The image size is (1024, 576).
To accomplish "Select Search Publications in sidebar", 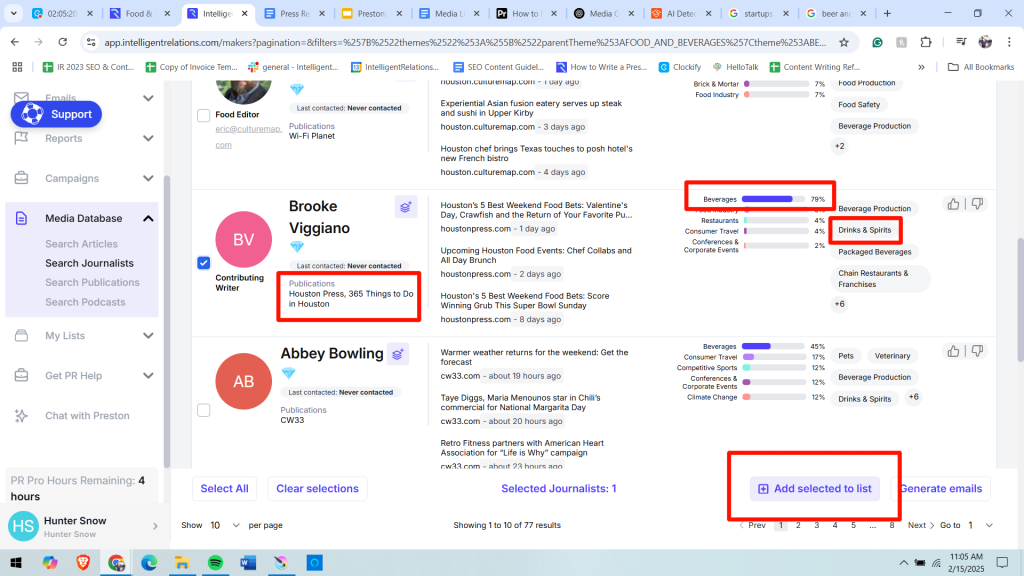I will pyautogui.click(x=92, y=283).
